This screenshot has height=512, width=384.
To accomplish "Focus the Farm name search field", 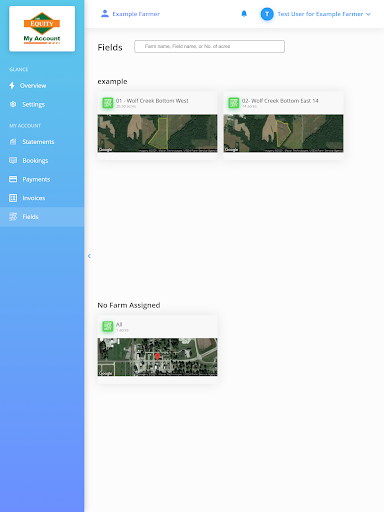I will (209, 46).
